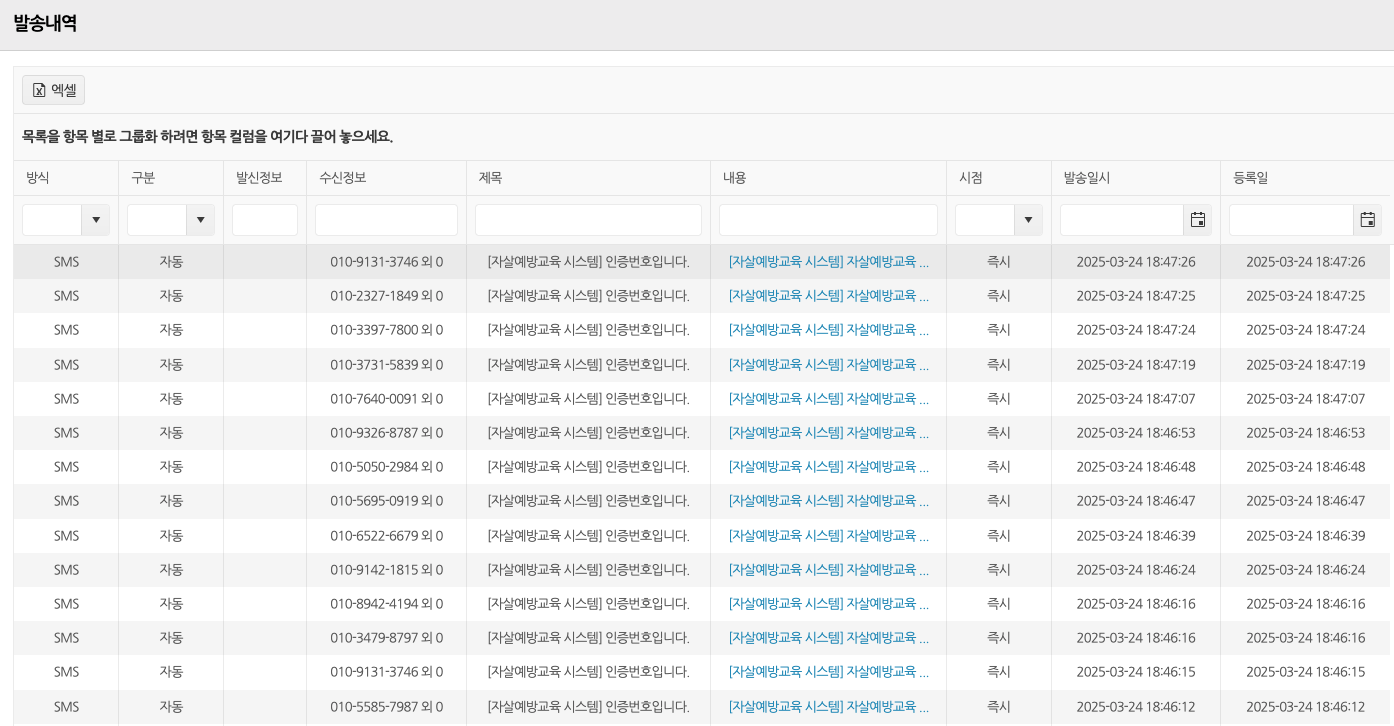Viewport: 1394px width, 726px height.
Task: Open the 등록일 filter calendar picker
Action: (1367, 220)
